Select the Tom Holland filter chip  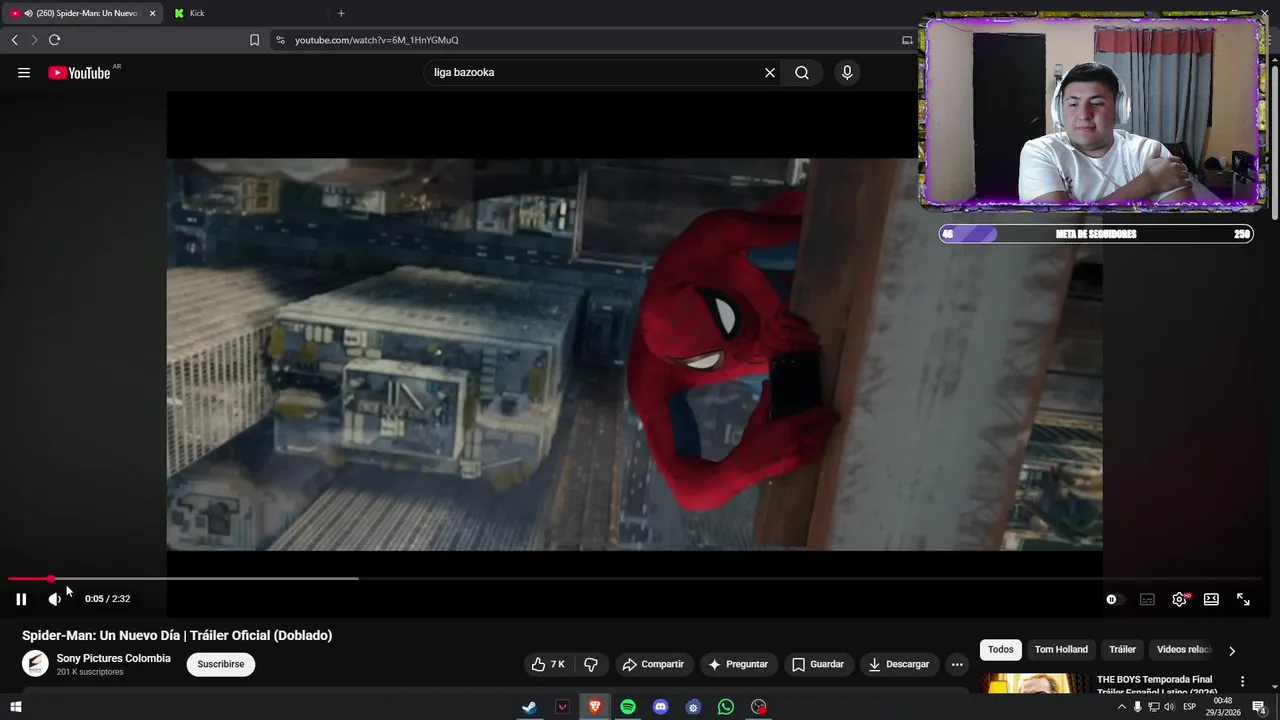(x=1061, y=650)
